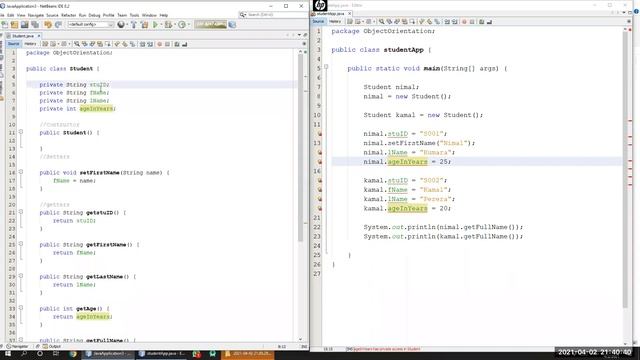
Task: Click the vertical scrollbar of studentApp.java editor
Action: [x=625, y=169]
